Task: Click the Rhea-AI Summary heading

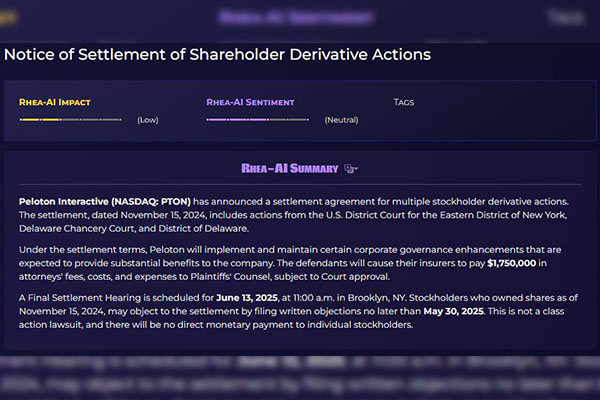Action: [290, 168]
